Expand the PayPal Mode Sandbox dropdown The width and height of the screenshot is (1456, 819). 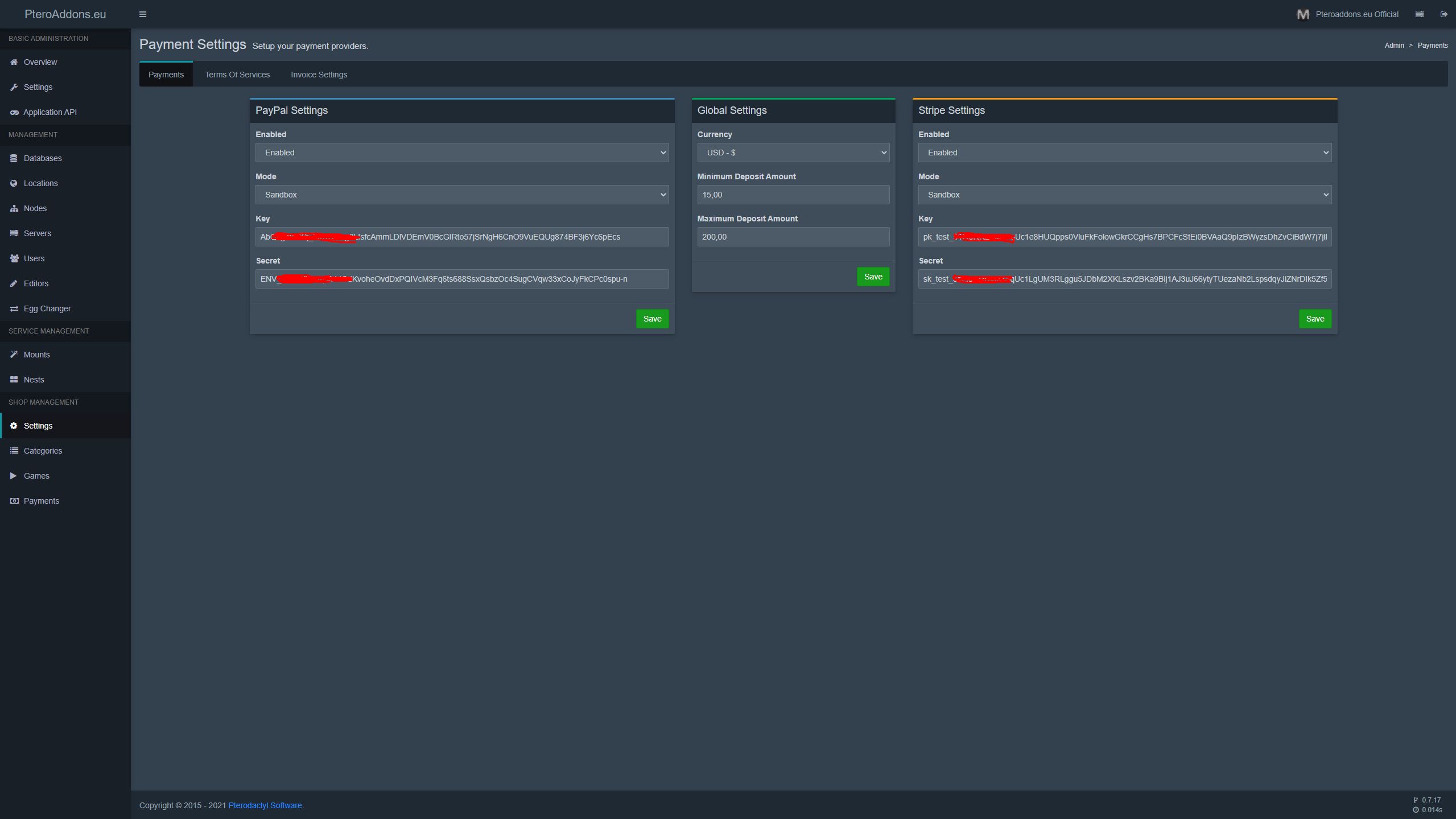(x=461, y=195)
